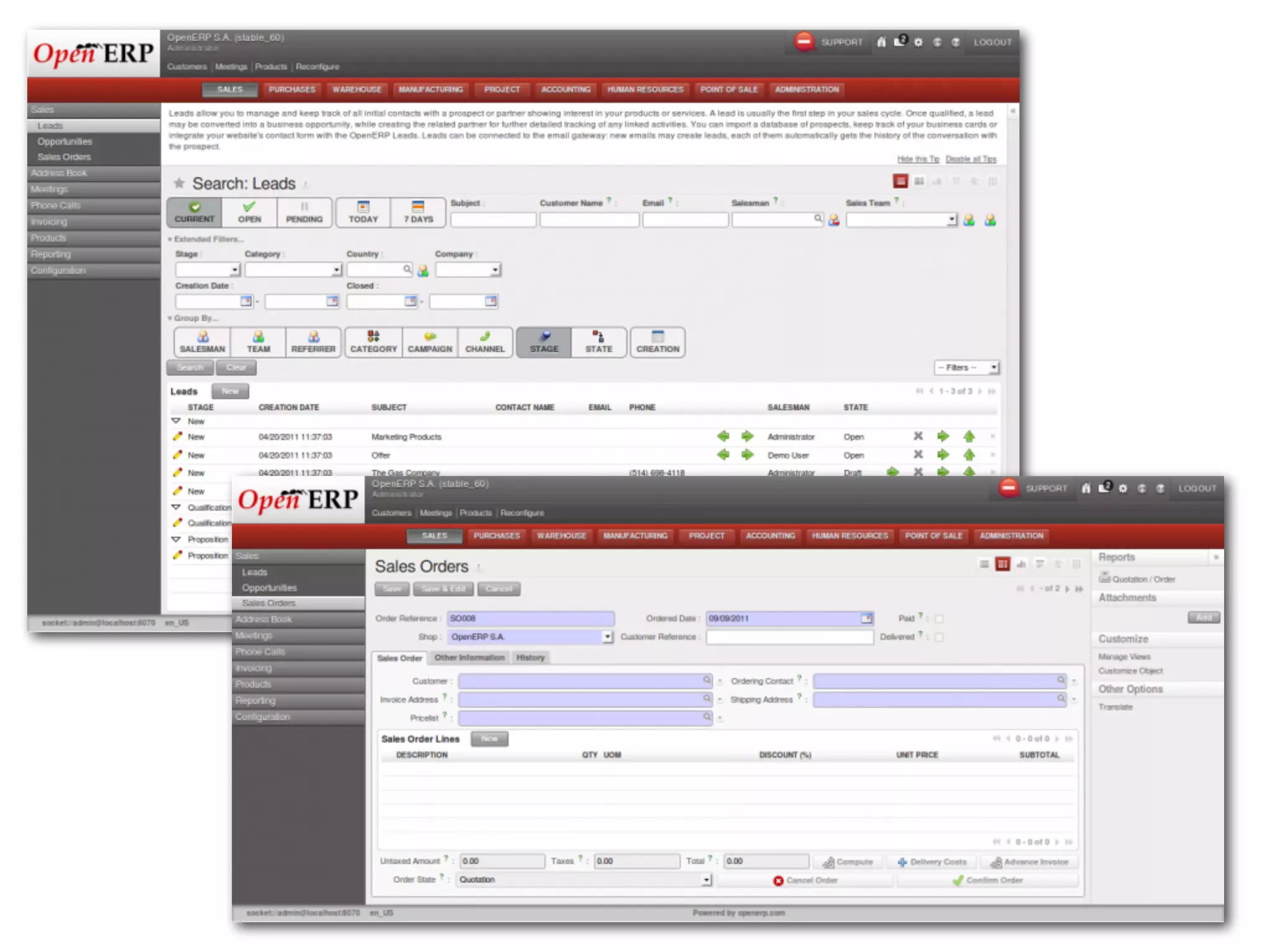Toggle the Paid checkbox
Screen dimensions: 1270x952
(939, 619)
